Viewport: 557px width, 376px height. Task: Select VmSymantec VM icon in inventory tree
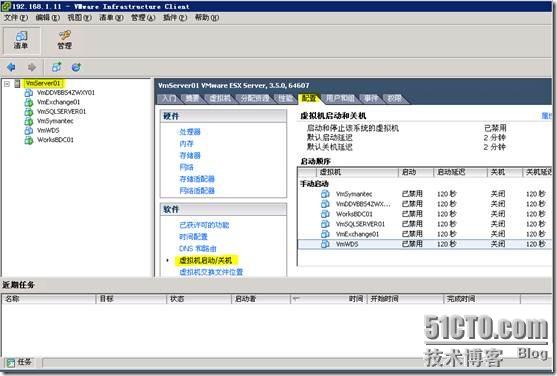[x=28, y=121]
